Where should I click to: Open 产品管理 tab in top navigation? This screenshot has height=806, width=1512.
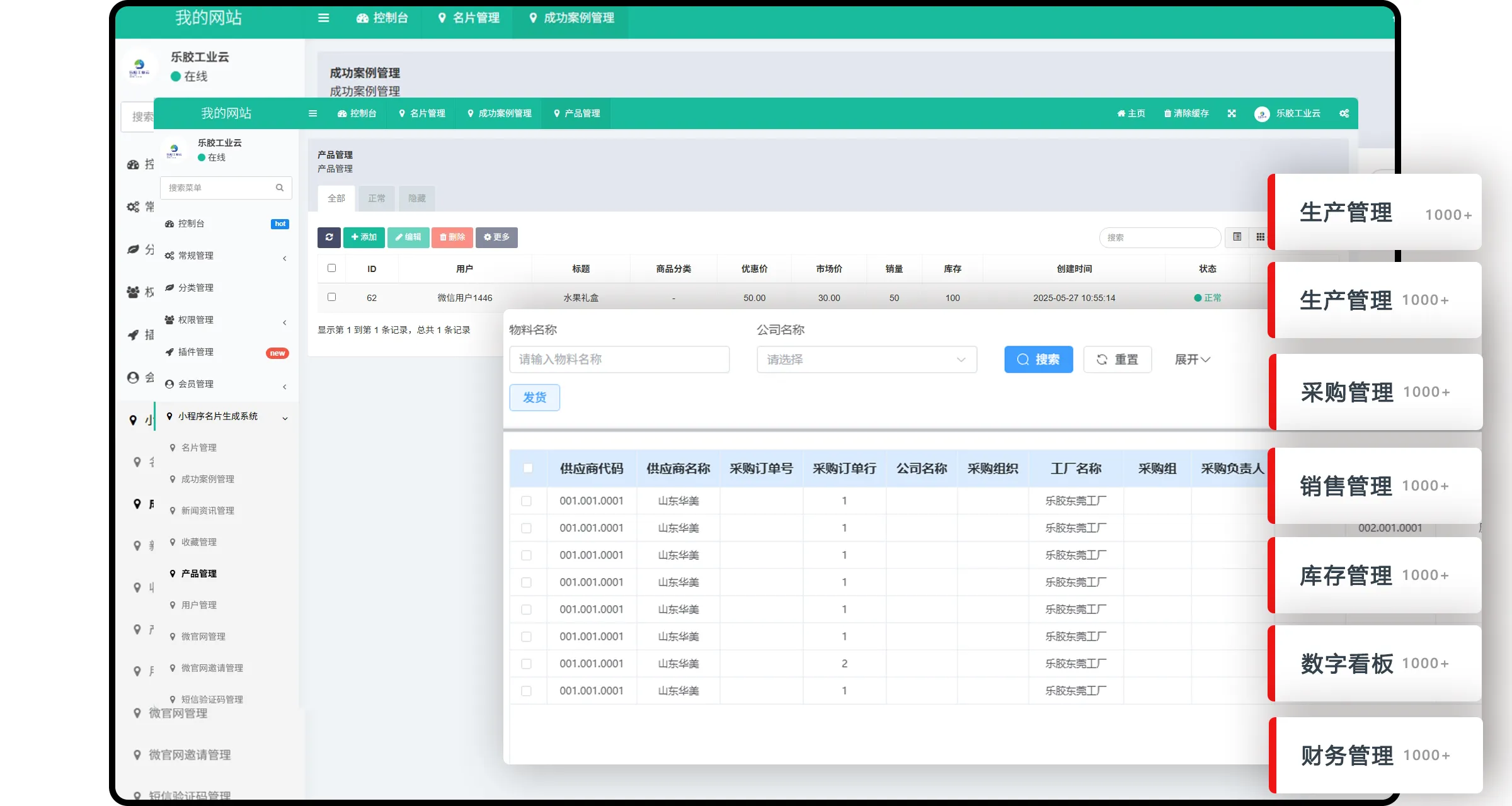[x=576, y=113]
